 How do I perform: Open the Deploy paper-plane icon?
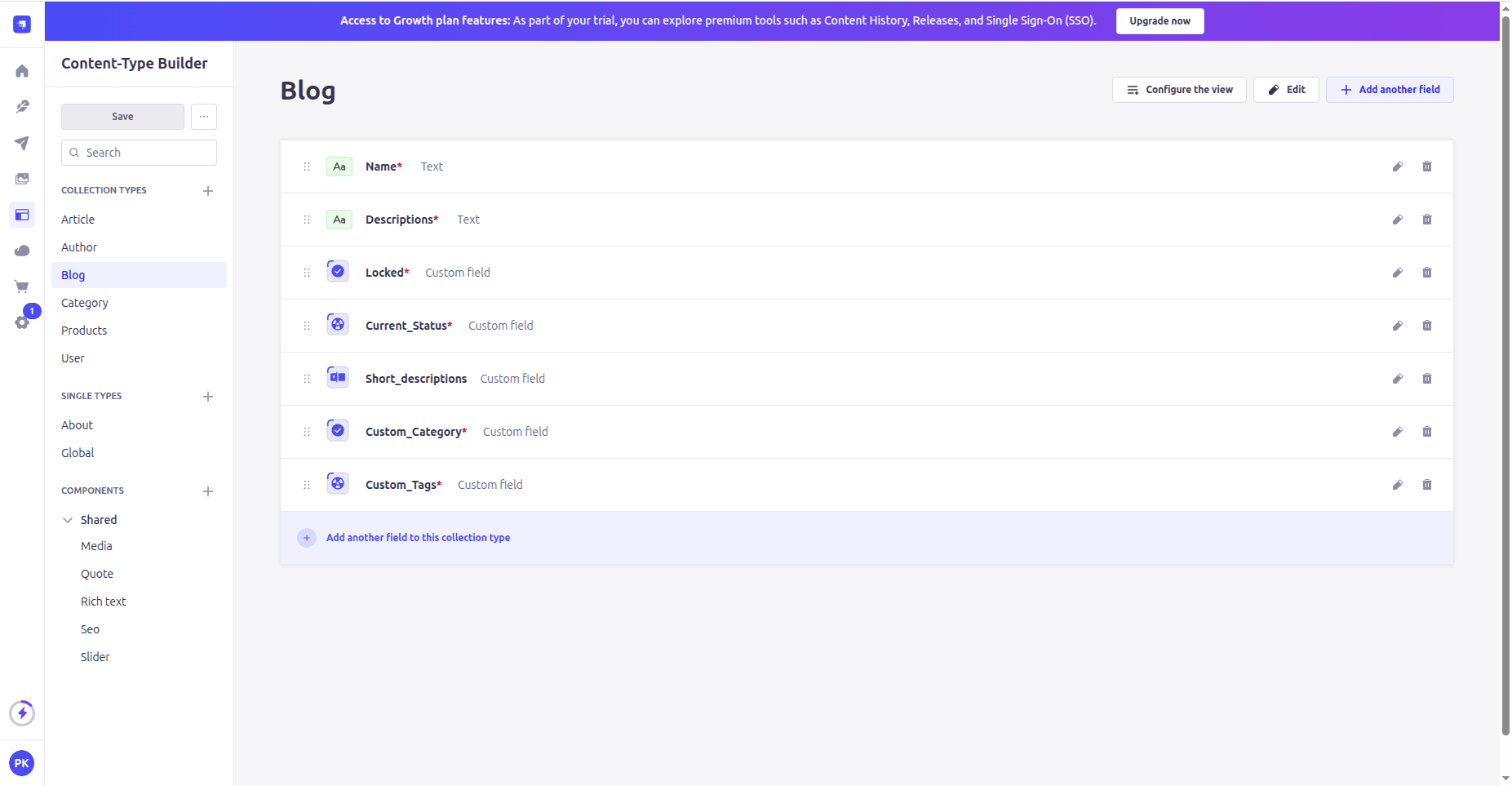click(x=22, y=143)
